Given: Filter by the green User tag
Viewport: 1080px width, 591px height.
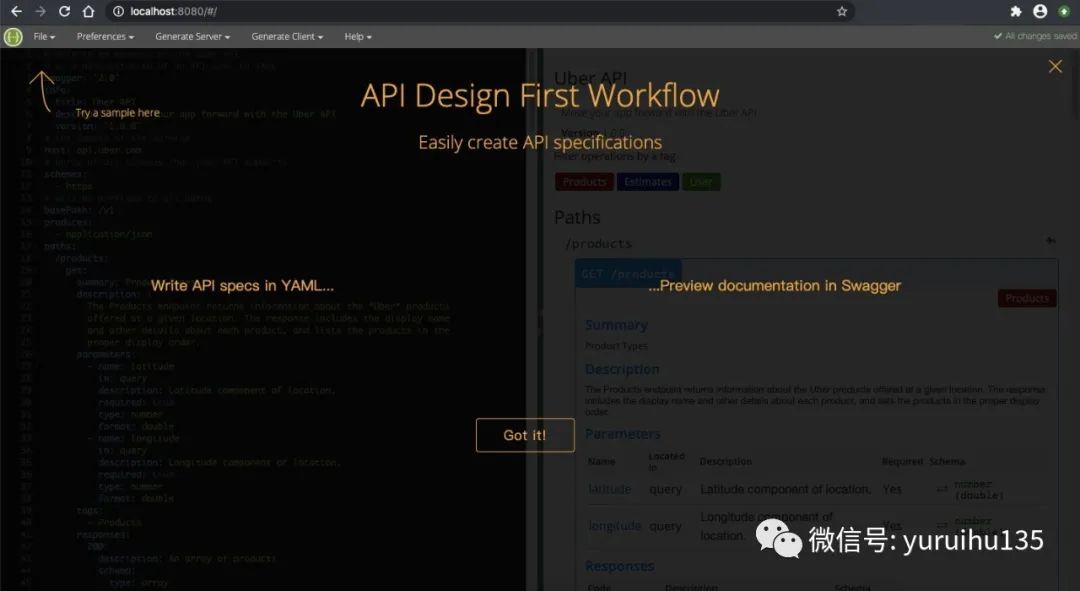Looking at the screenshot, I should coord(701,182).
